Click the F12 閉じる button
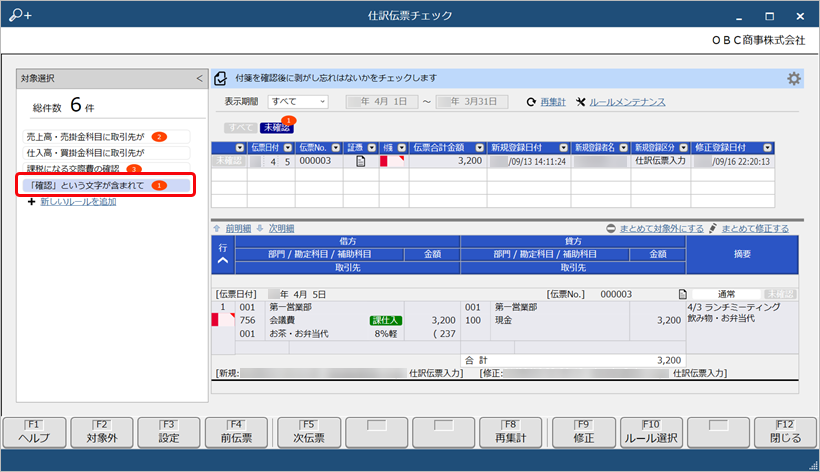 click(785, 432)
